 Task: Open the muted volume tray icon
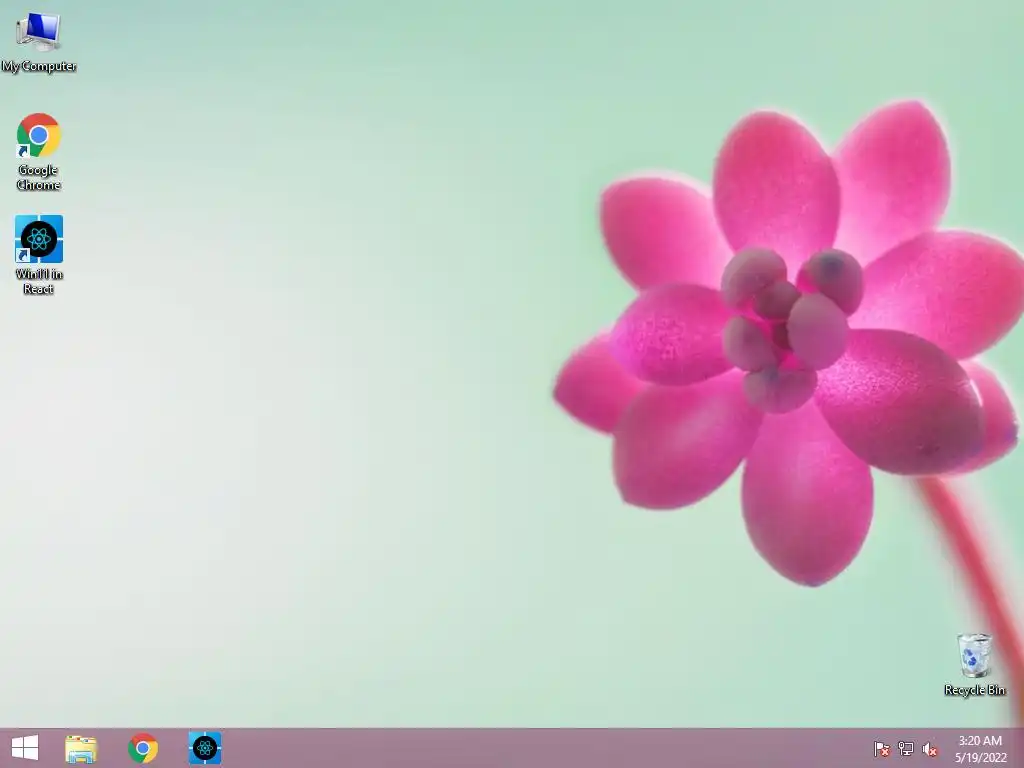pyautogui.click(x=930, y=748)
